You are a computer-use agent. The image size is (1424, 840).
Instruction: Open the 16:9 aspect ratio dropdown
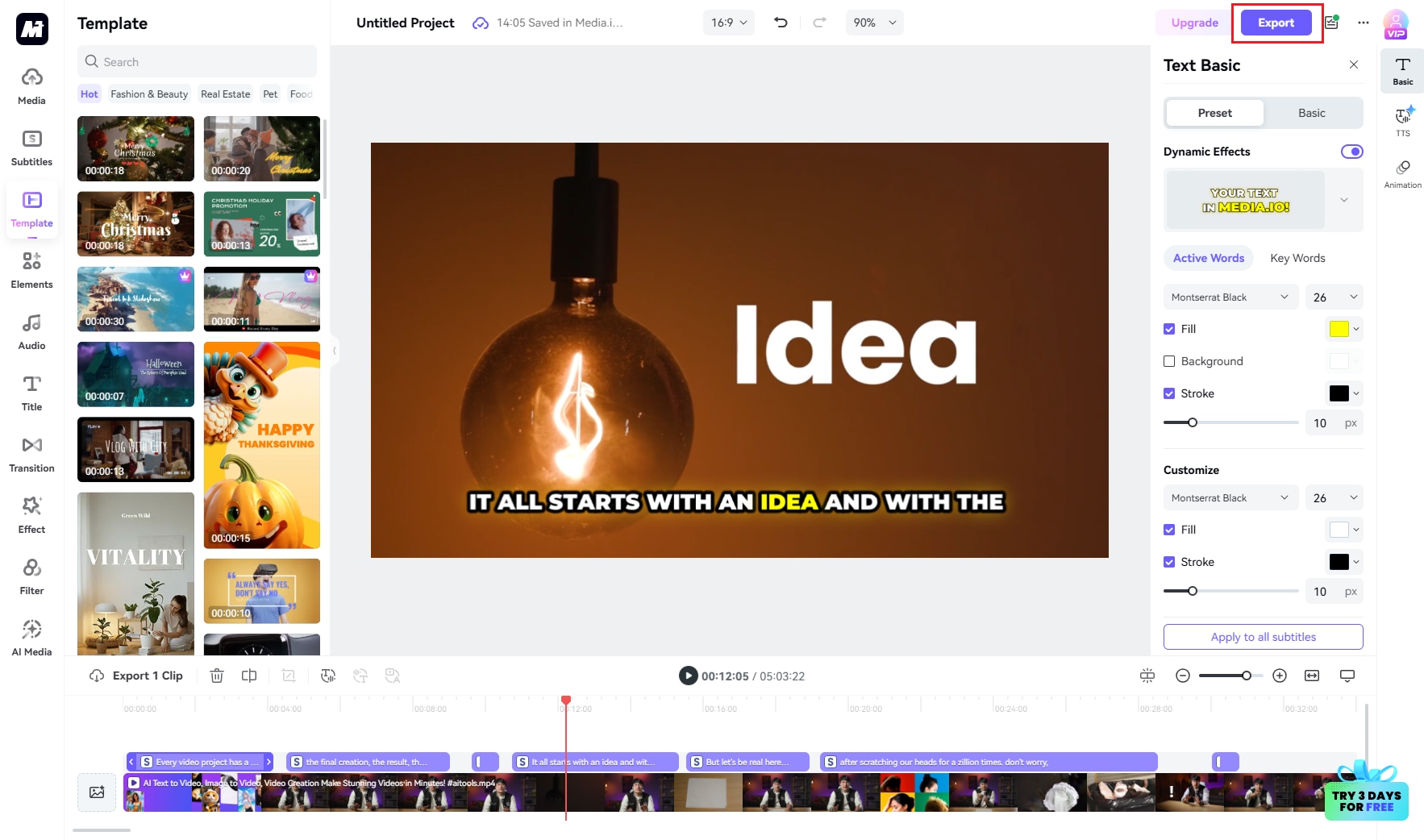(729, 23)
